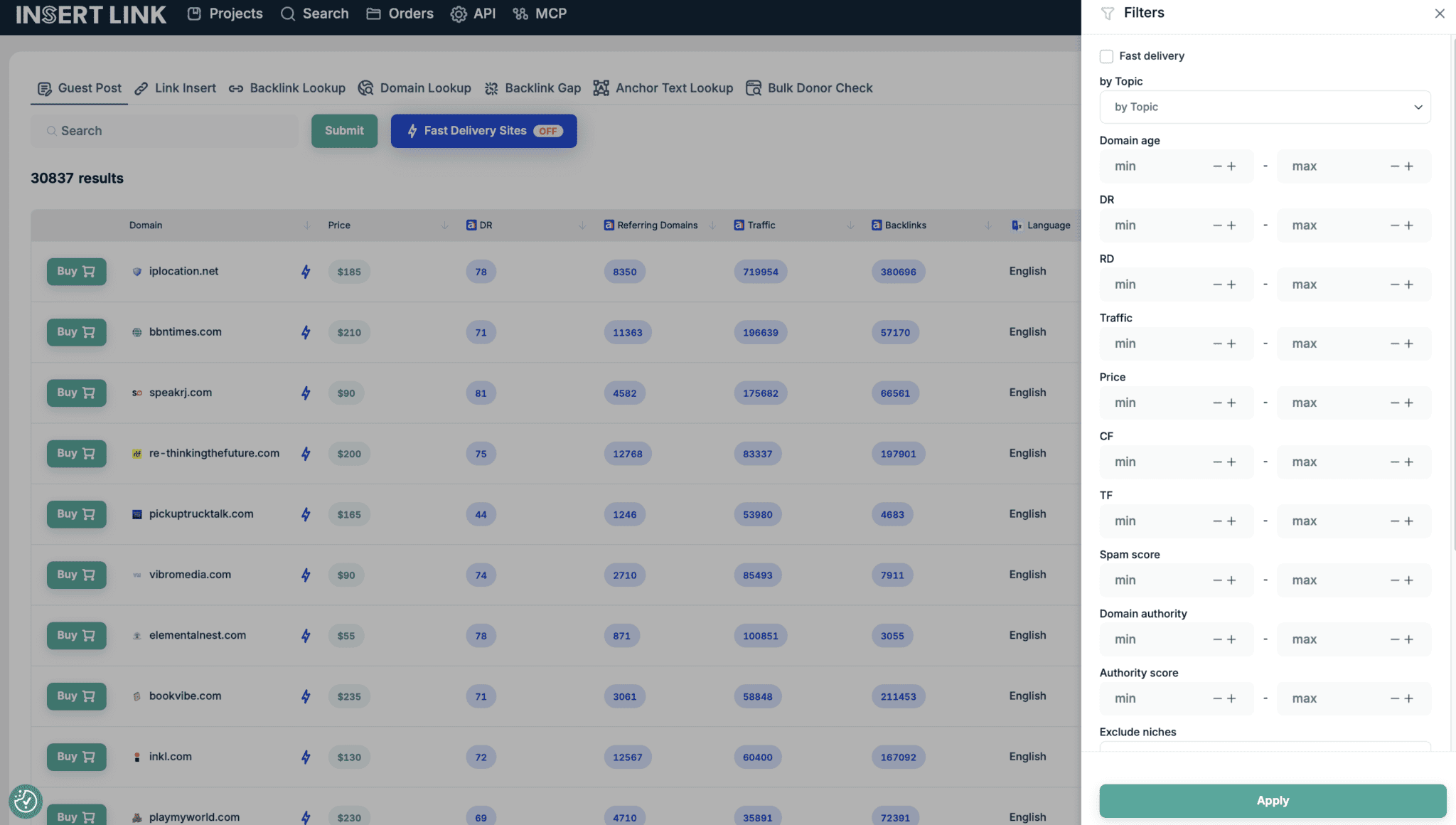Sort the table by Domain column arrow
1456x825 pixels.
[x=307, y=225]
